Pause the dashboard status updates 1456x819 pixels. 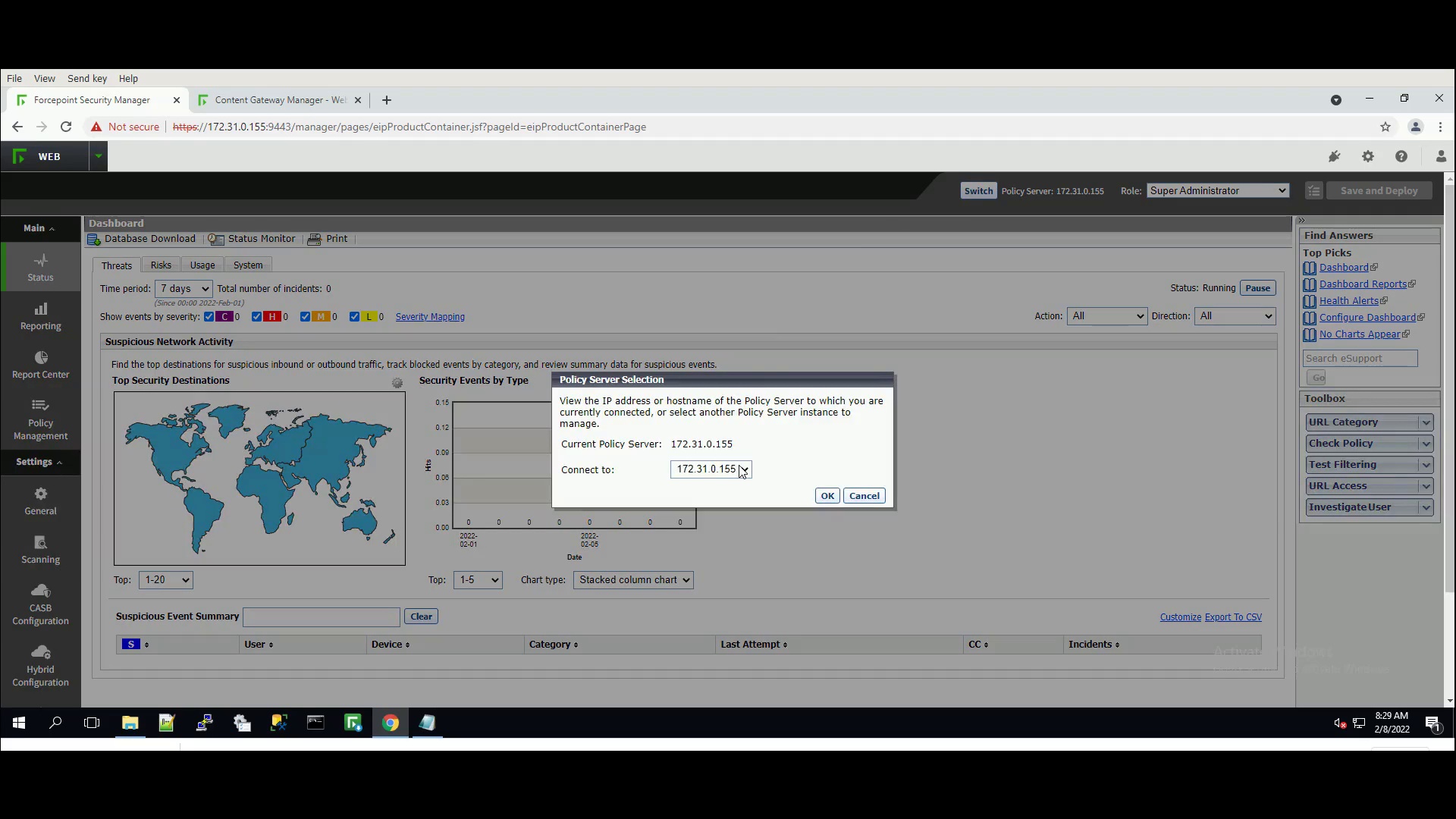pos(1257,288)
